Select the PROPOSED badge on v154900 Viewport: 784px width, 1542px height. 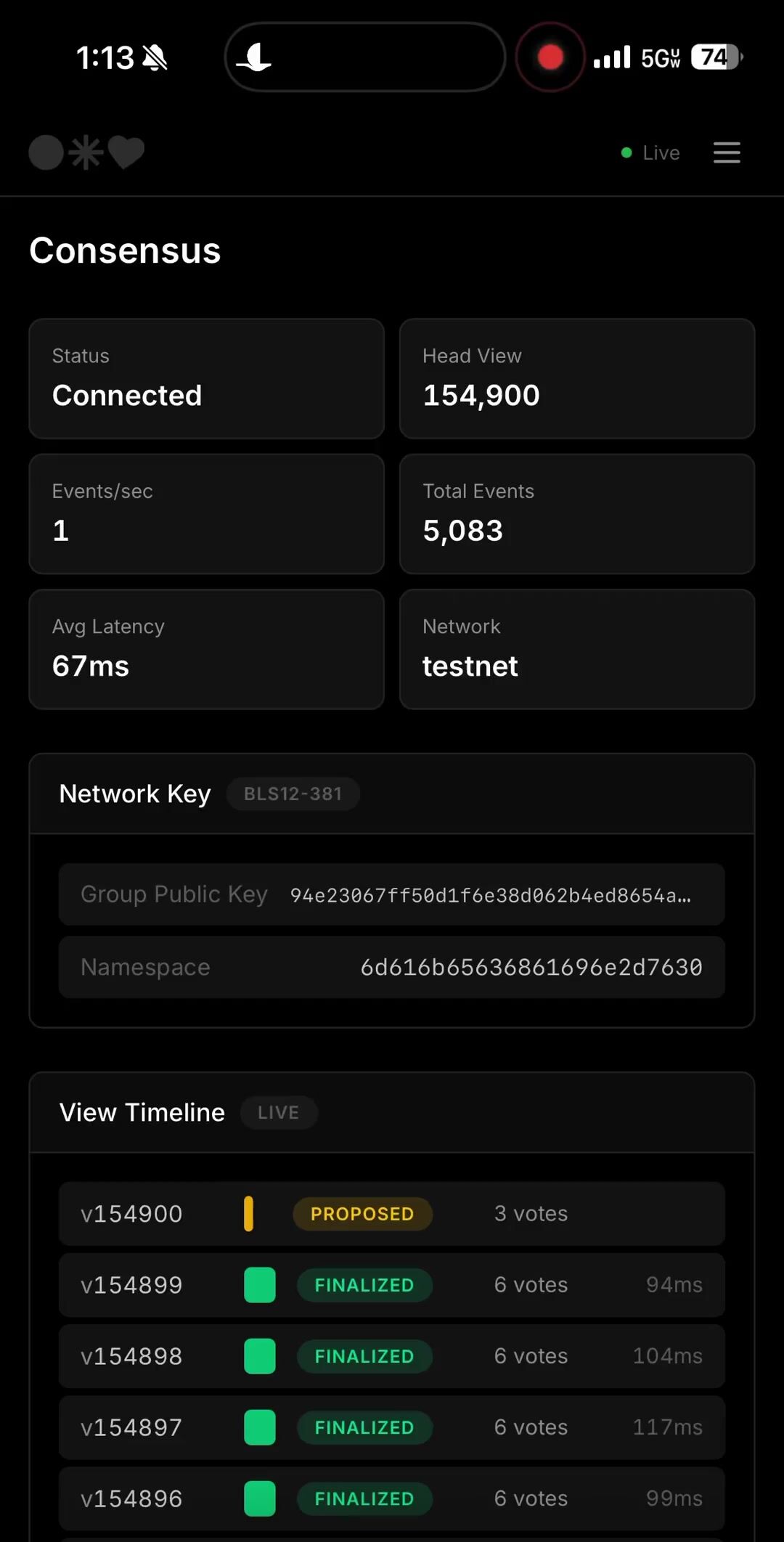(x=362, y=1214)
